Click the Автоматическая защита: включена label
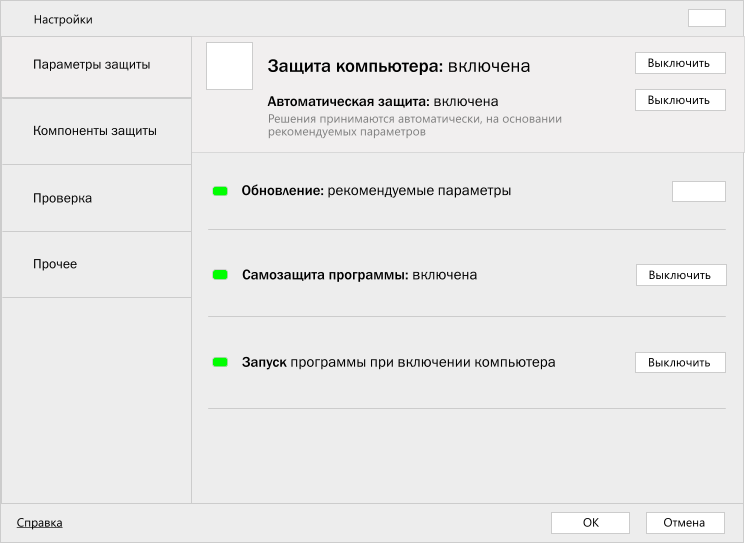The width and height of the screenshot is (745, 543). (383, 101)
